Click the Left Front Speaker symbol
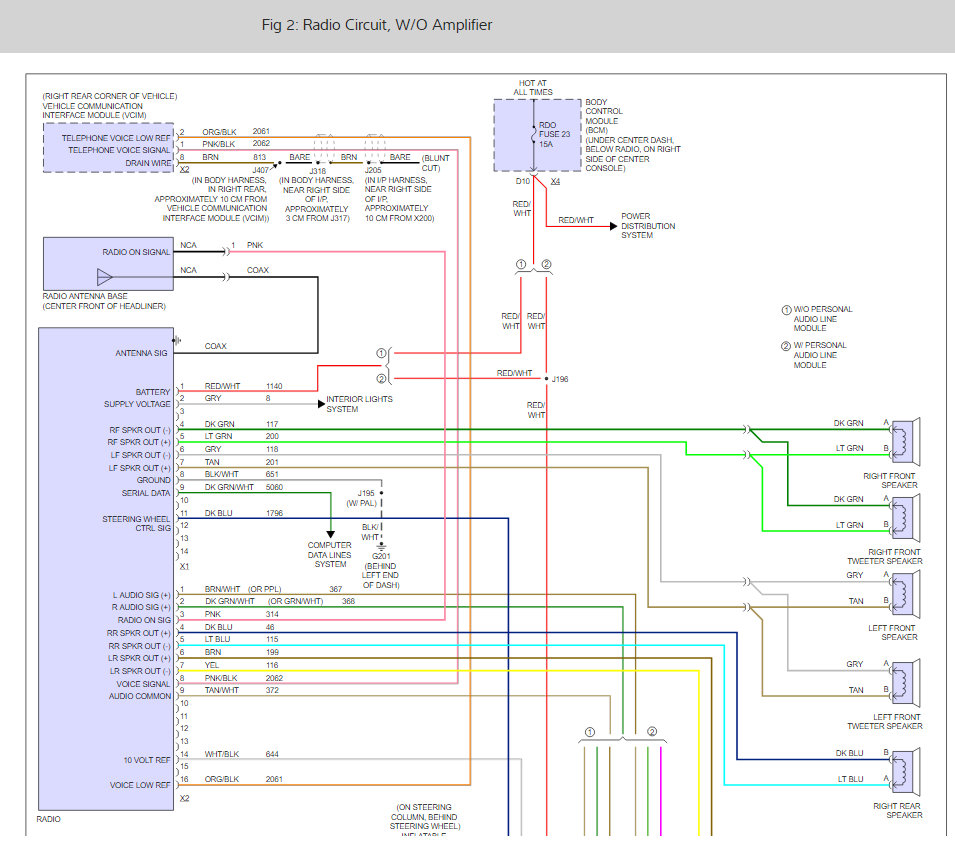Screen dimensions: 955x846 point(905,594)
